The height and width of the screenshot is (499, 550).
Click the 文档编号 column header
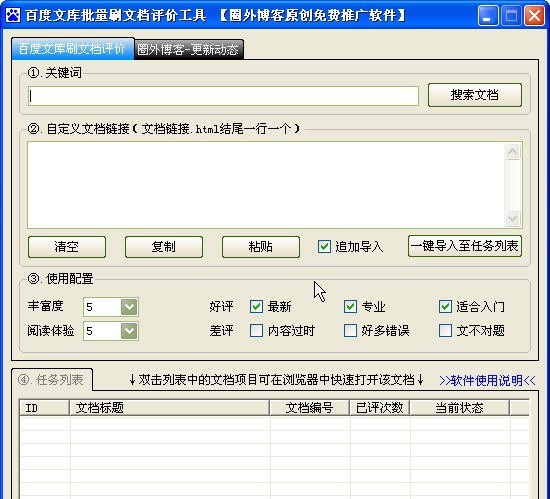pos(309,408)
